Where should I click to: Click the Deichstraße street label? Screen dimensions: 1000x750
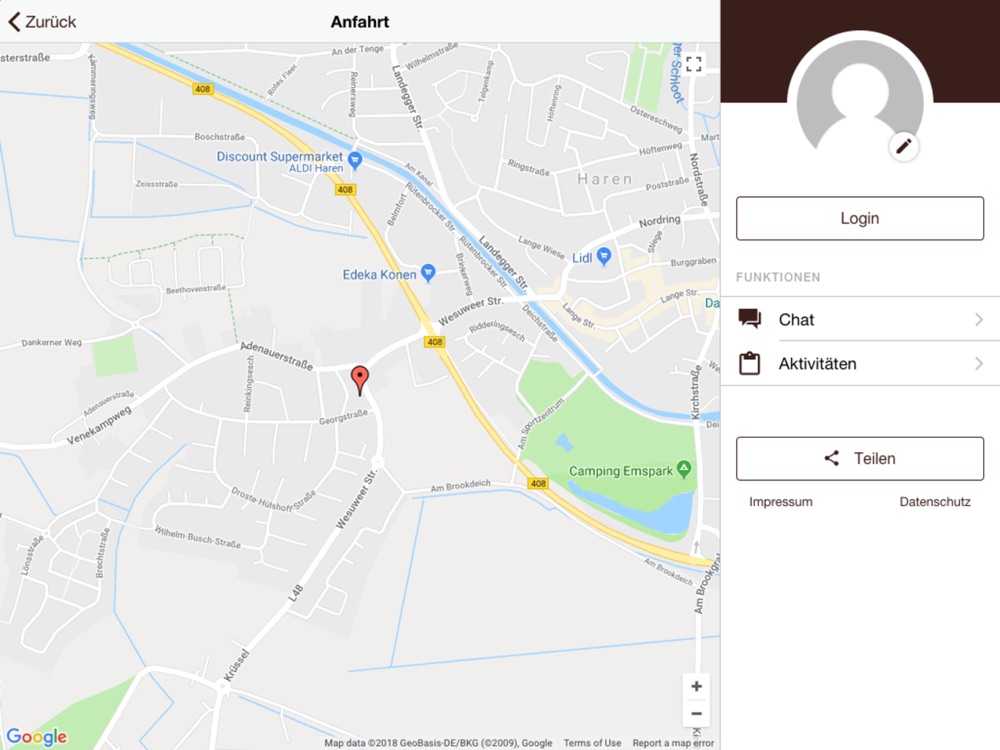[x=540, y=323]
